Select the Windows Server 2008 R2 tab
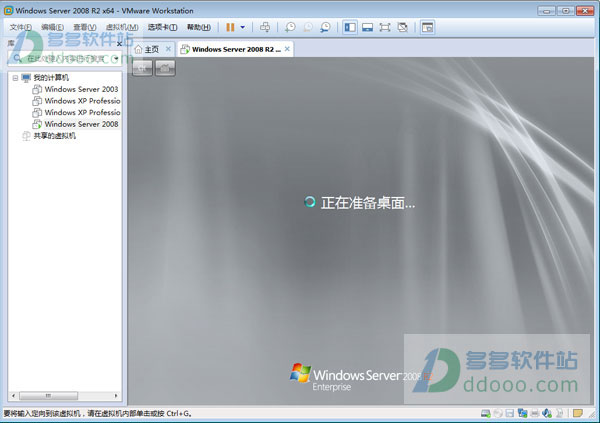The width and height of the screenshot is (600, 423). [x=236, y=49]
